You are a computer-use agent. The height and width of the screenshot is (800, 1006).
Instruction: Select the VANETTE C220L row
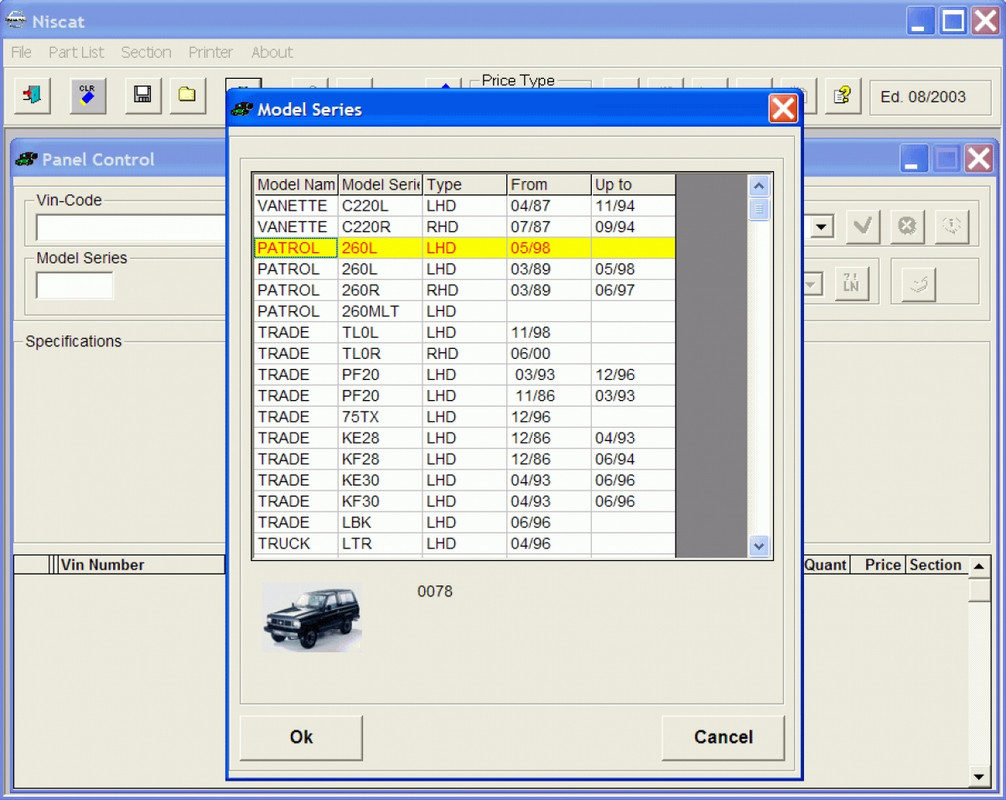tap(465, 206)
